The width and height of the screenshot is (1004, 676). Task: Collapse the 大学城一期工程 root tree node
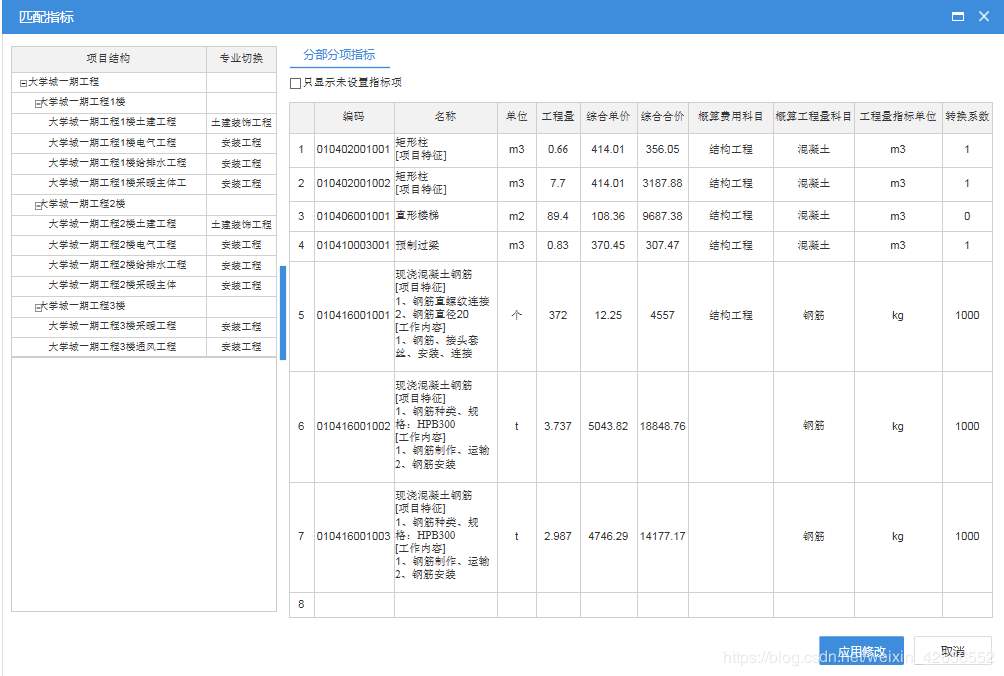[x=20, y=80]
